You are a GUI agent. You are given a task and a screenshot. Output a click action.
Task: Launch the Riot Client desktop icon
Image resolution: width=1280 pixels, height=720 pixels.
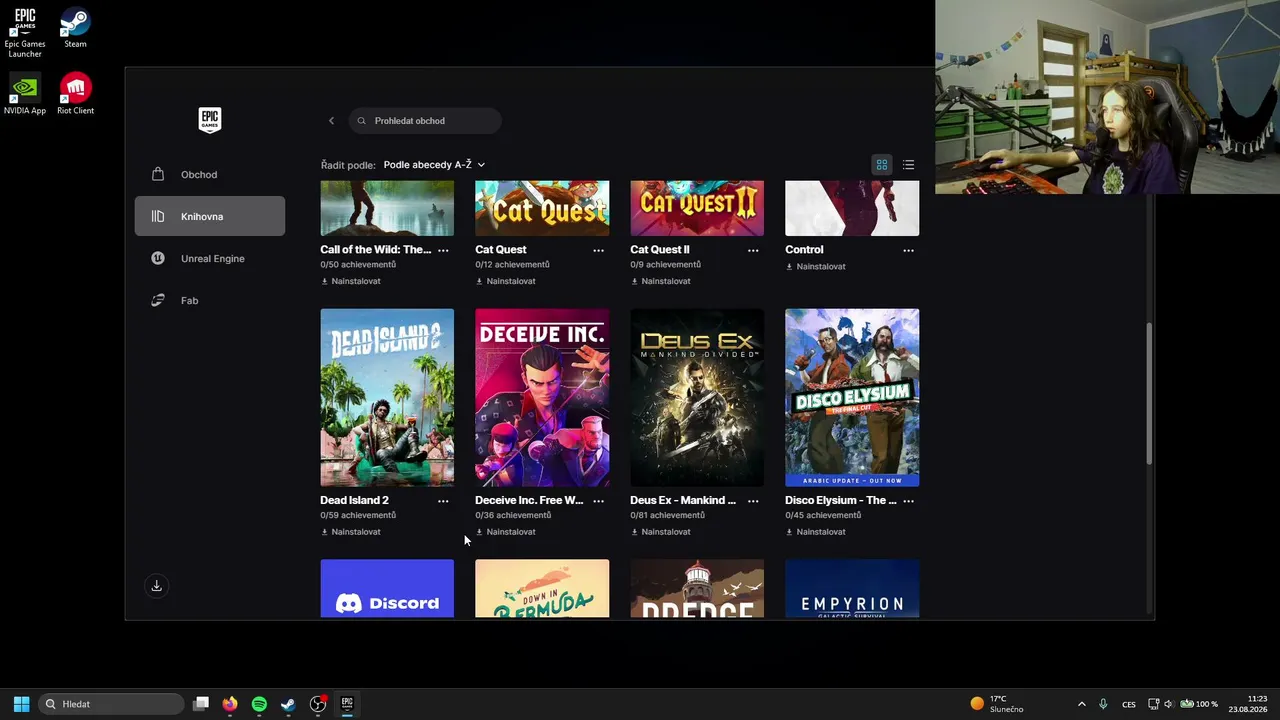(75, 94)
